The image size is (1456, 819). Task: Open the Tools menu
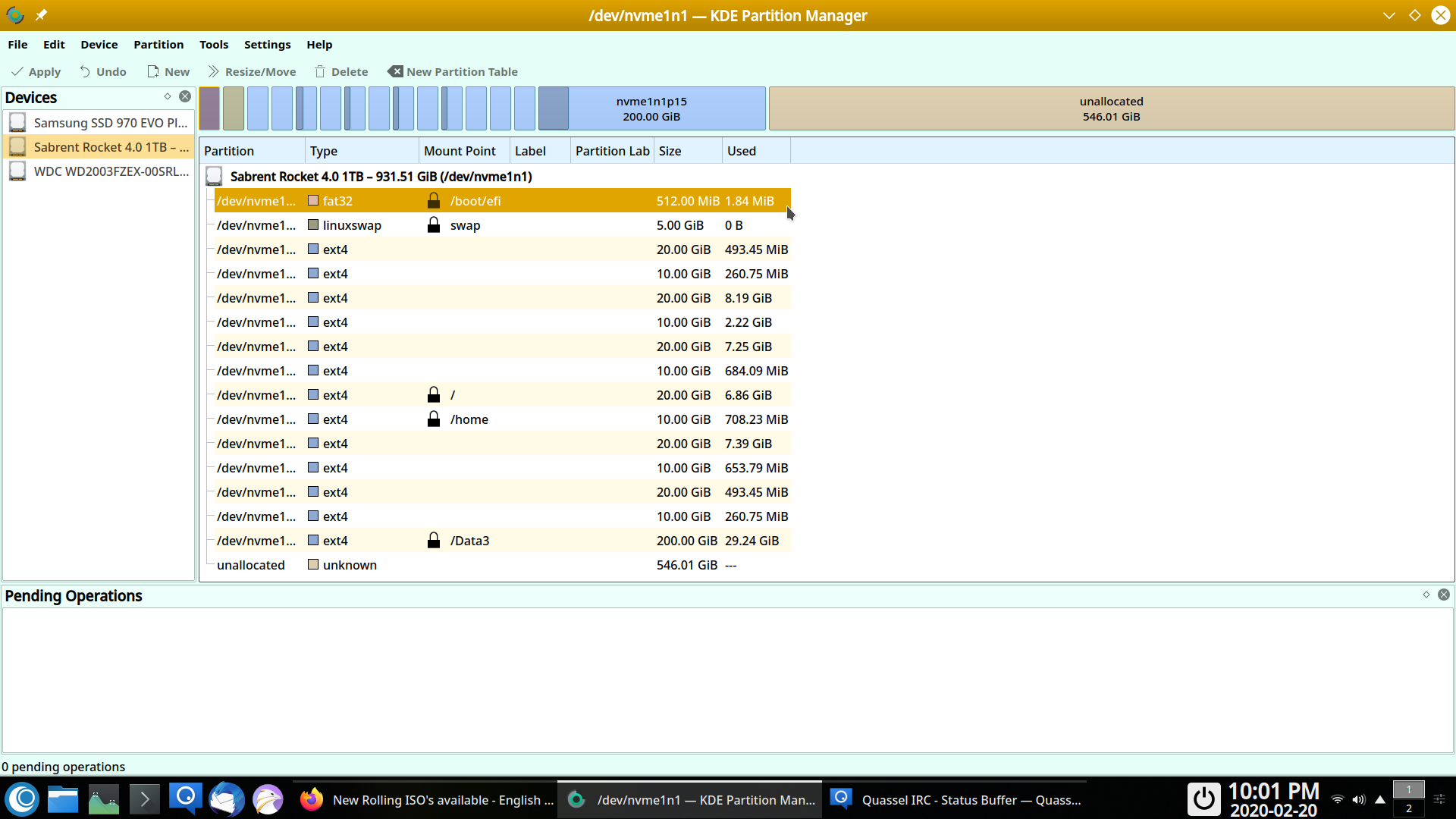click(x=214, y=45)
